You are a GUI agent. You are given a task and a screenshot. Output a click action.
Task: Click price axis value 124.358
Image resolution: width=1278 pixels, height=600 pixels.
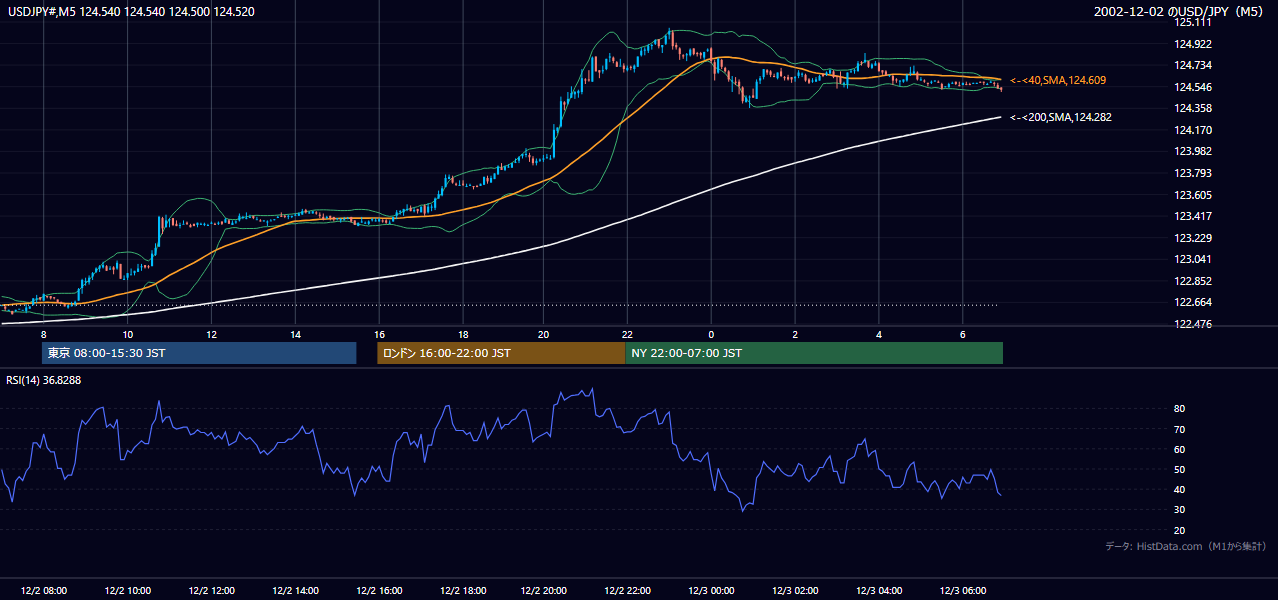click(x=1192, y=108)
